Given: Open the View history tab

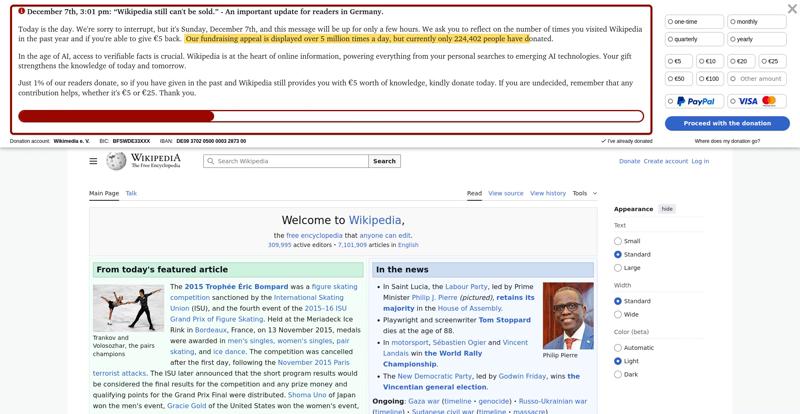Looking at the screenshot, I should pyautogui.click(x=547, y=193).
